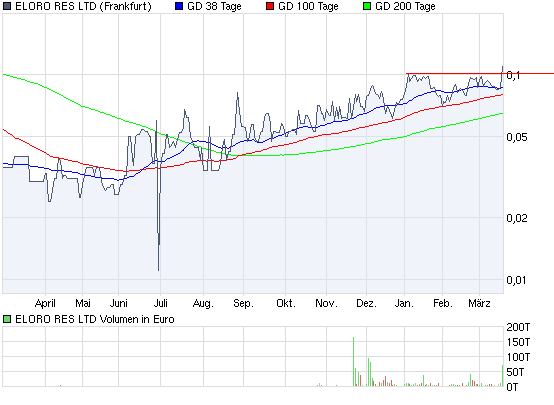Click the '0,02' price axis value

point(517,218)
